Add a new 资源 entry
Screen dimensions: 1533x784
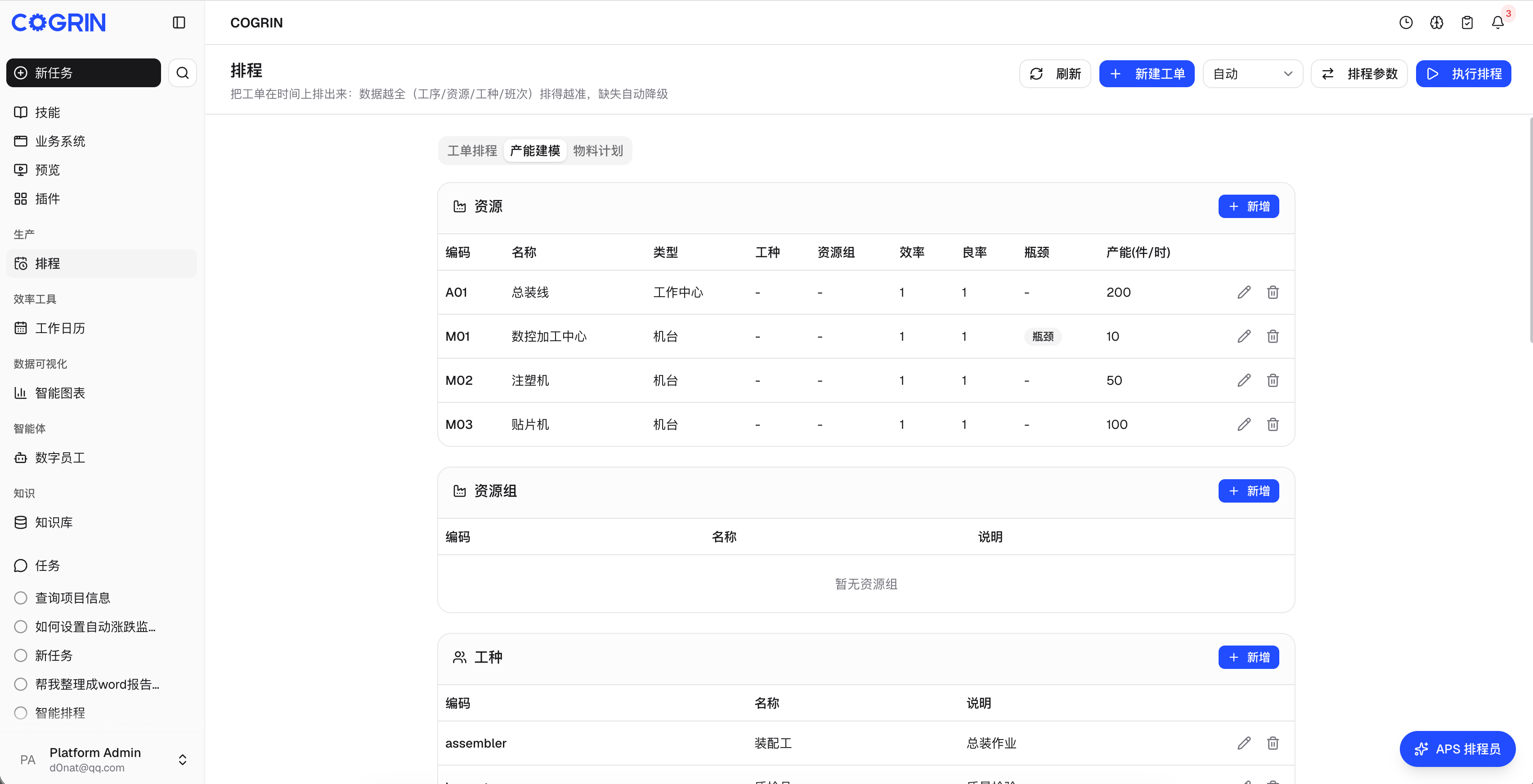pos(1249,206)
